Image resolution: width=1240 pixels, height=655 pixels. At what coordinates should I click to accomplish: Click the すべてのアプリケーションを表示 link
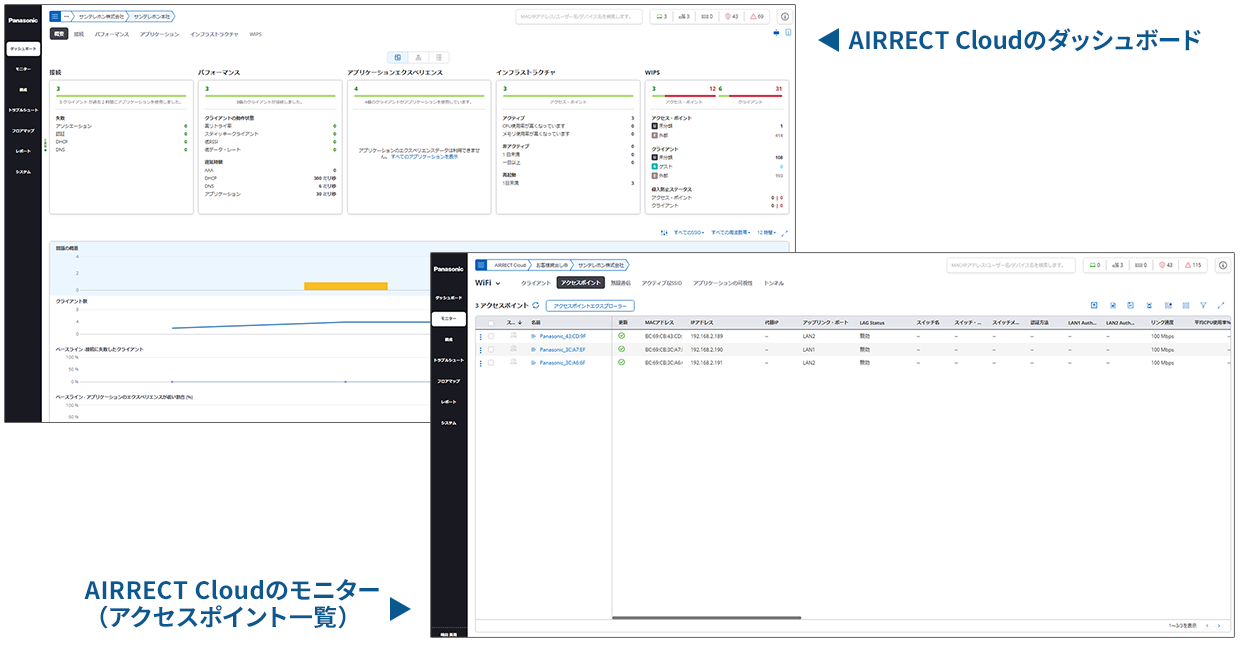424,157
